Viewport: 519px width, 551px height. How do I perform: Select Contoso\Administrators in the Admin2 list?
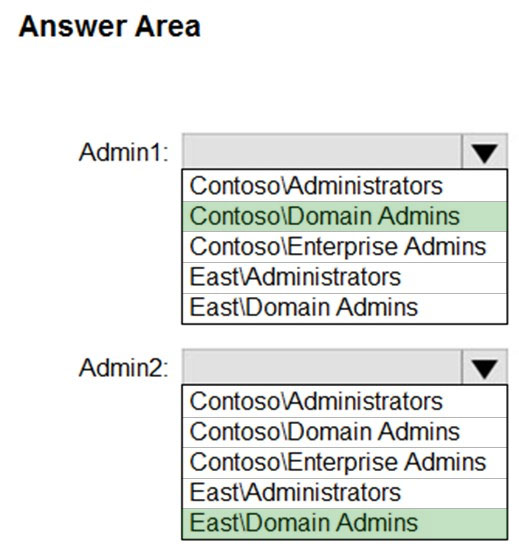pos(345,401)
